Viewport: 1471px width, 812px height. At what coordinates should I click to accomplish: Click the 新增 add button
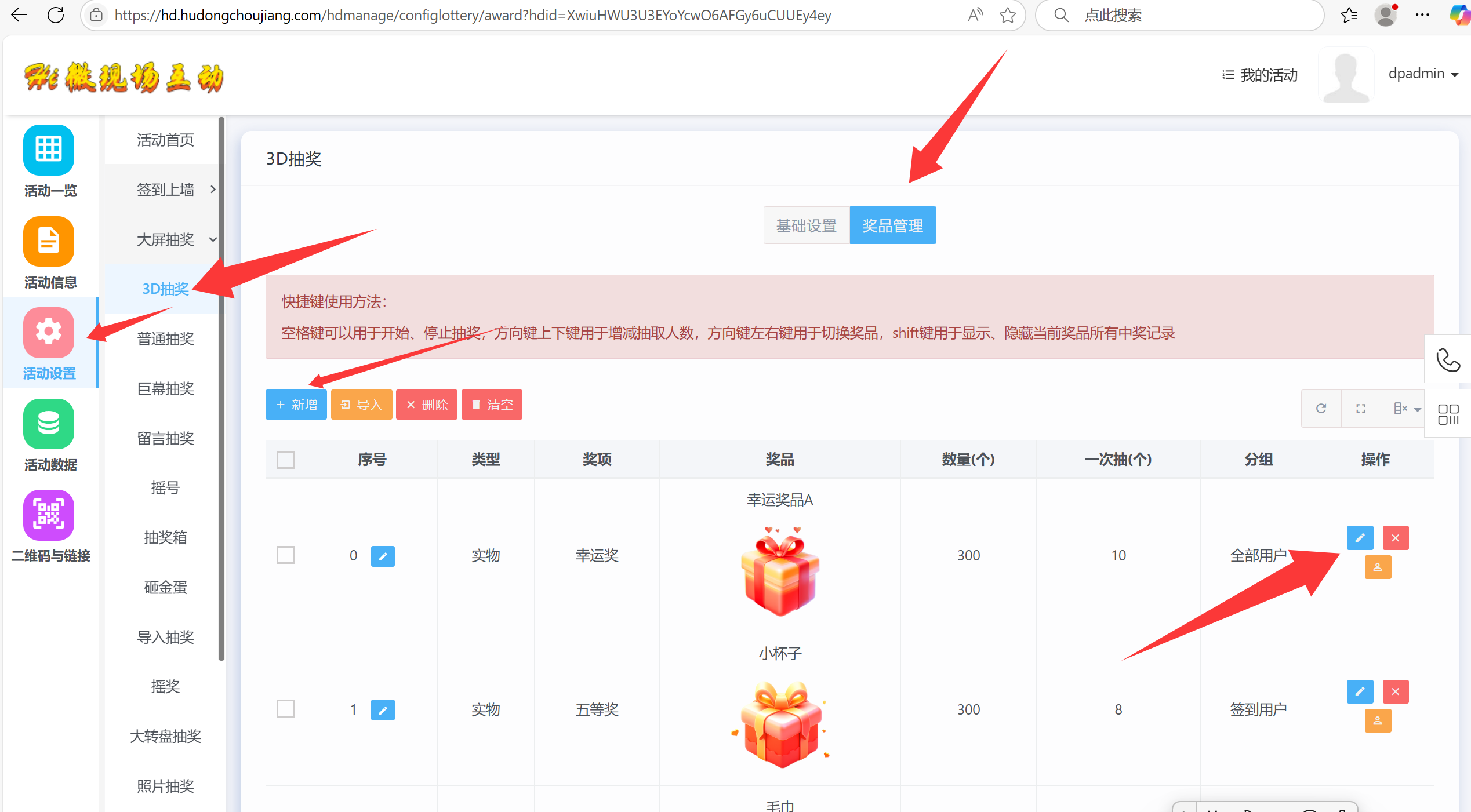click(296, 405)
